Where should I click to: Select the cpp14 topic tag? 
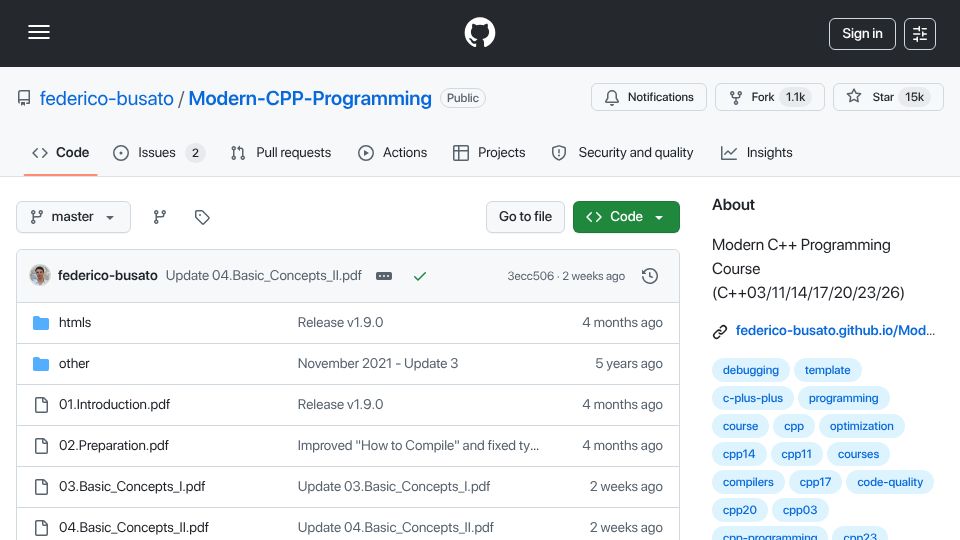[739, 454]
